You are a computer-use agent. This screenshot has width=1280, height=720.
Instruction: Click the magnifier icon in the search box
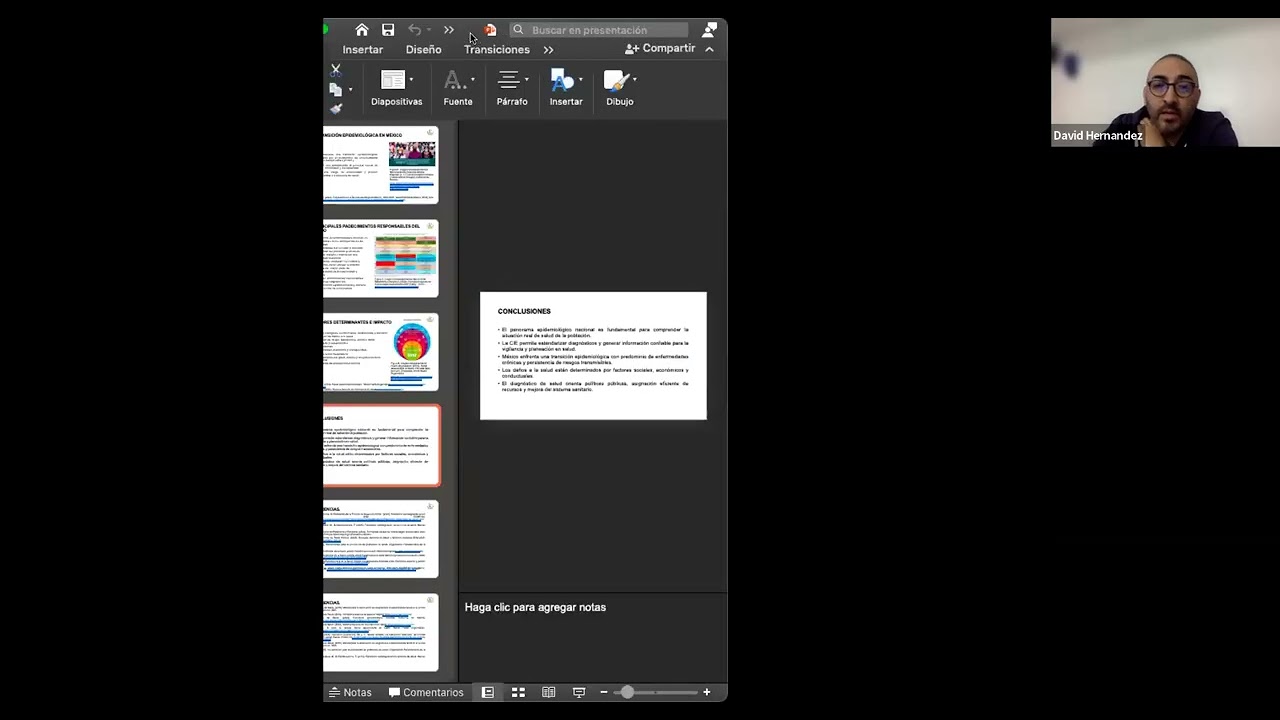(x=518, y=30)
